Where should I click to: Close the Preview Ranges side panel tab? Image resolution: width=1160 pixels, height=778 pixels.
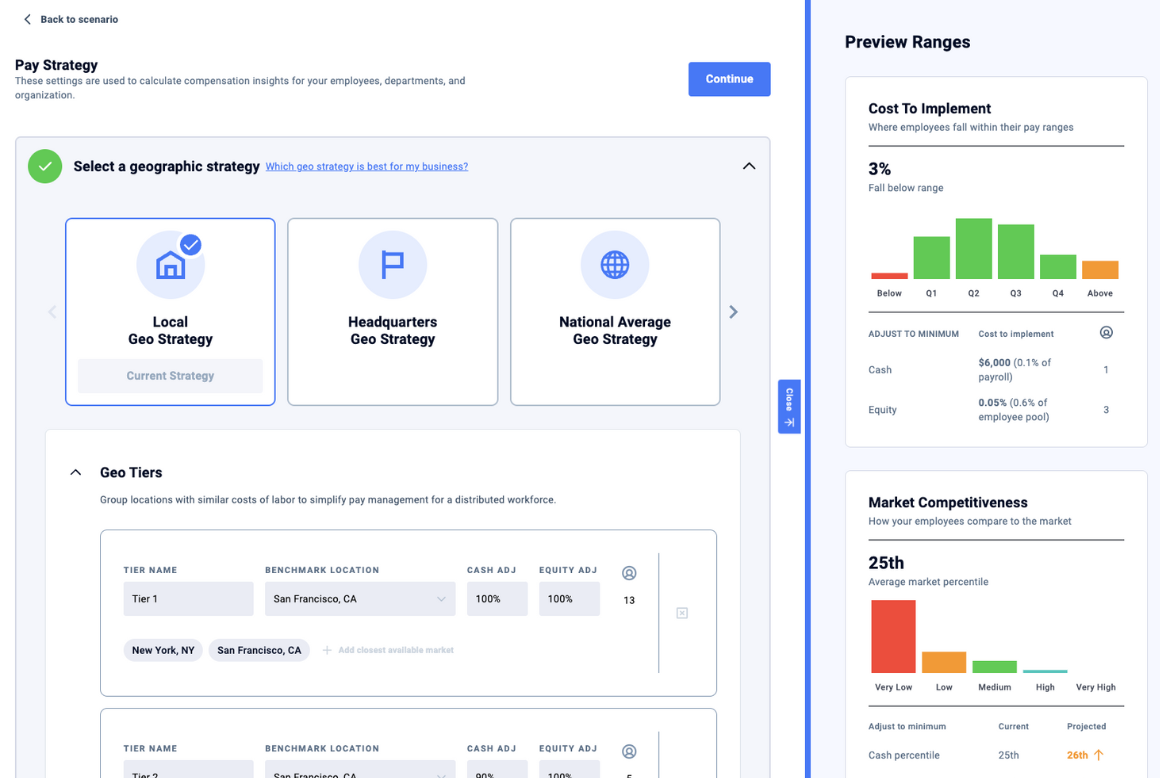[x=789, y=407]
